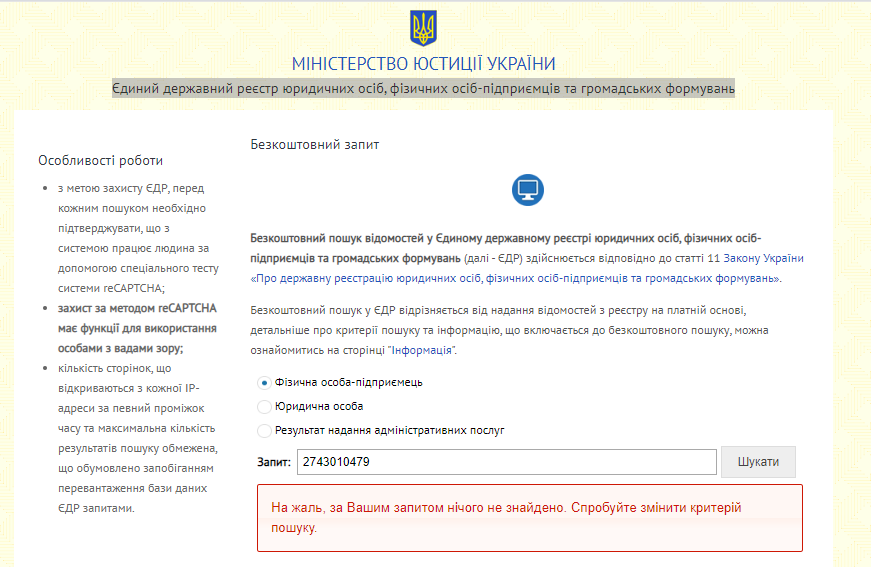
Task: Click the 'Безкоштовний запит' section heading
Action: tap(314, 145)
